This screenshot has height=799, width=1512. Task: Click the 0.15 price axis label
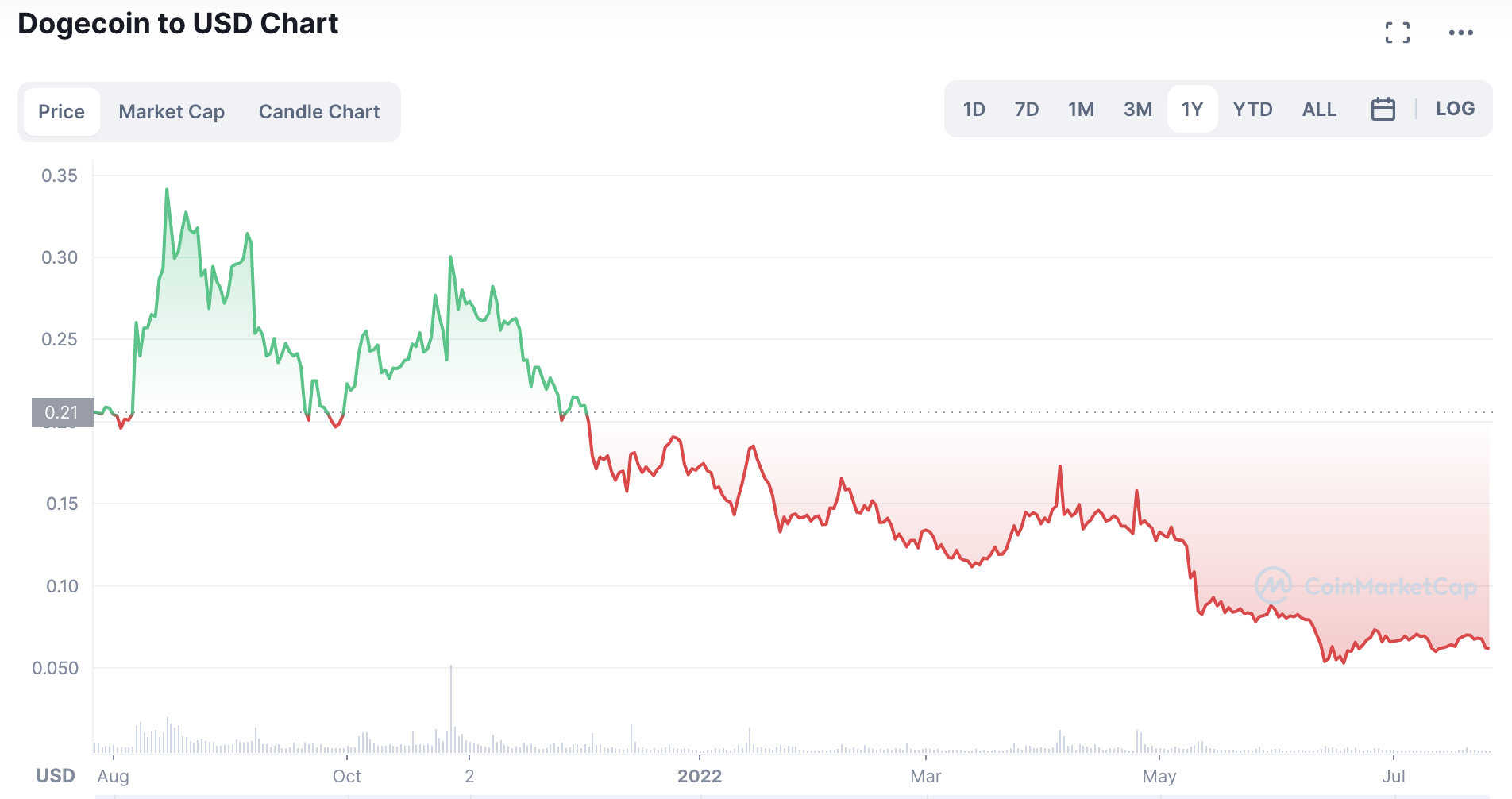coord(62,504)
